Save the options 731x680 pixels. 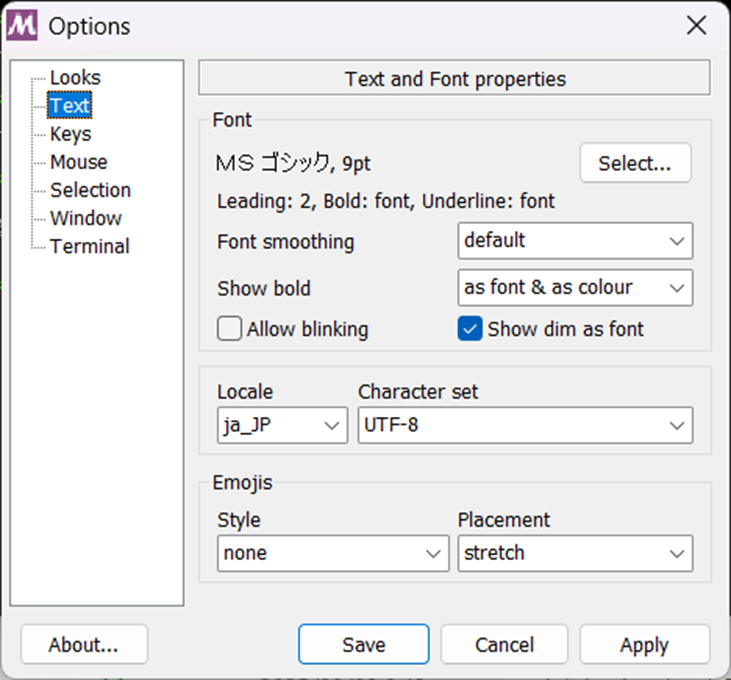coord(364,645)
